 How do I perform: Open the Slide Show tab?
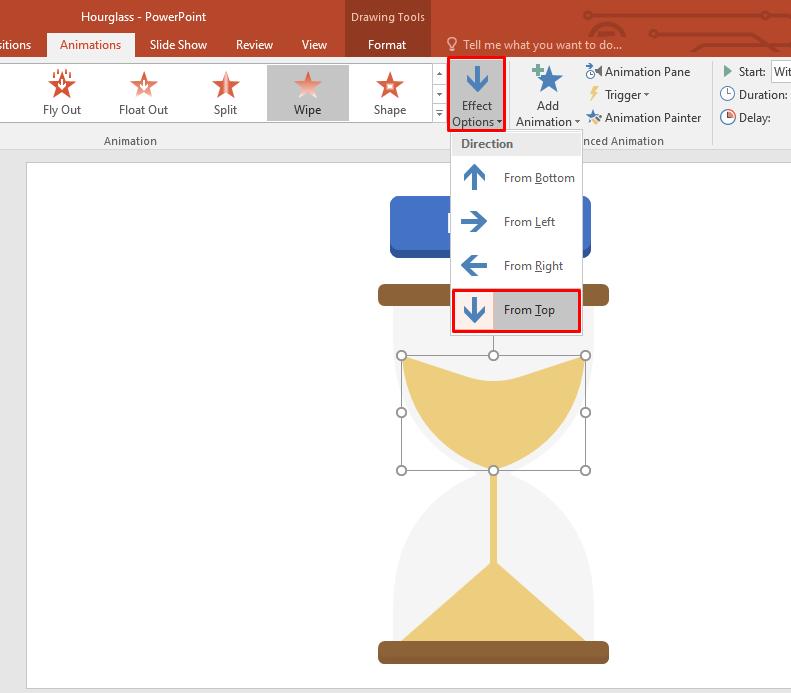178,45
